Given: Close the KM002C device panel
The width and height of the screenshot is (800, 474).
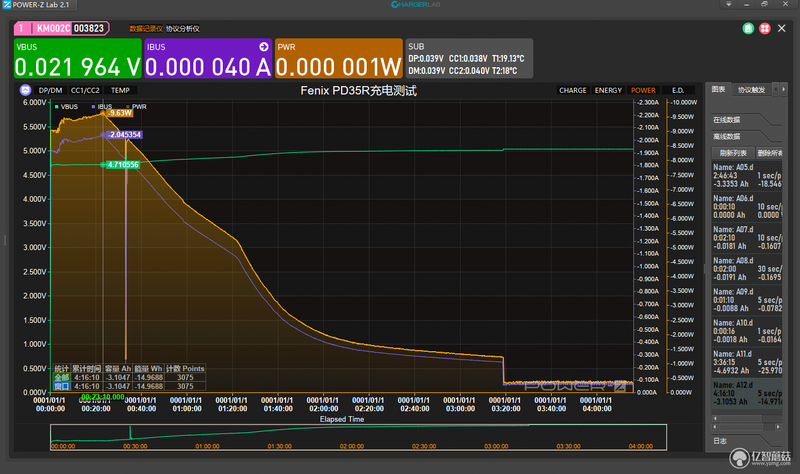Looking at the screenshot, I should [x=781, y=29].
